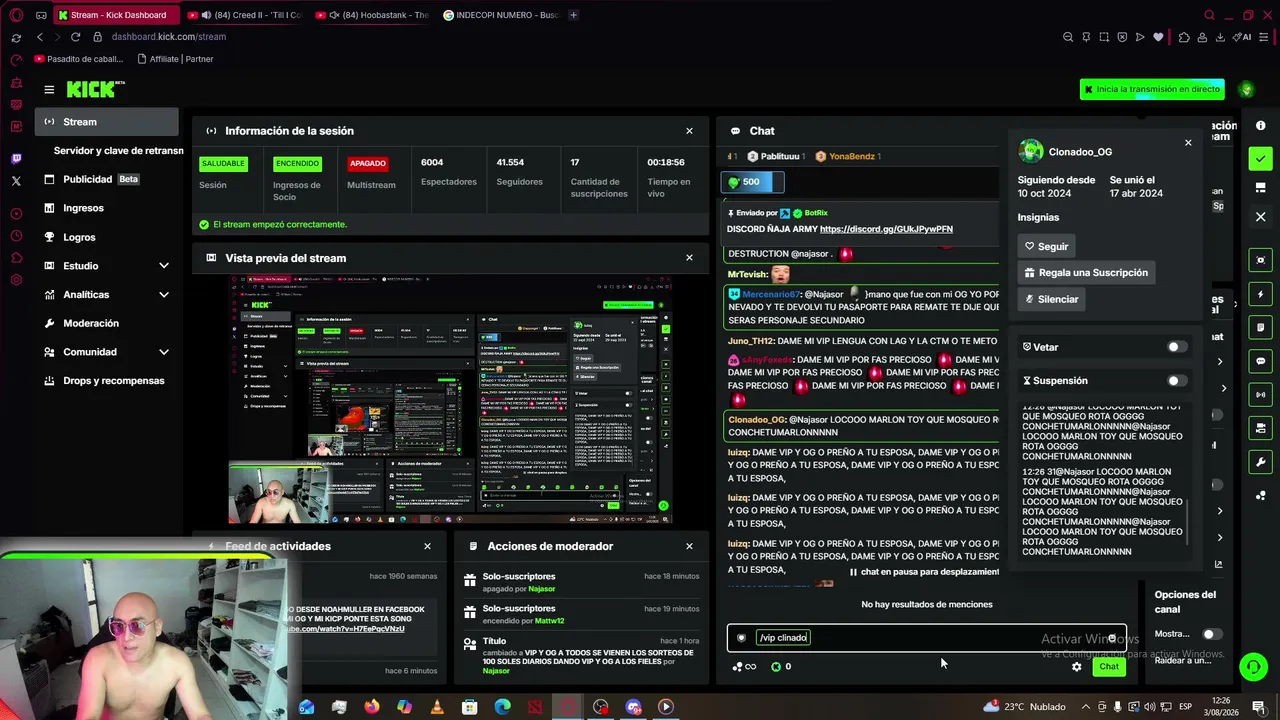Open the user avatar in top right
1280x720 pixels.
[x=1246, y=89]
